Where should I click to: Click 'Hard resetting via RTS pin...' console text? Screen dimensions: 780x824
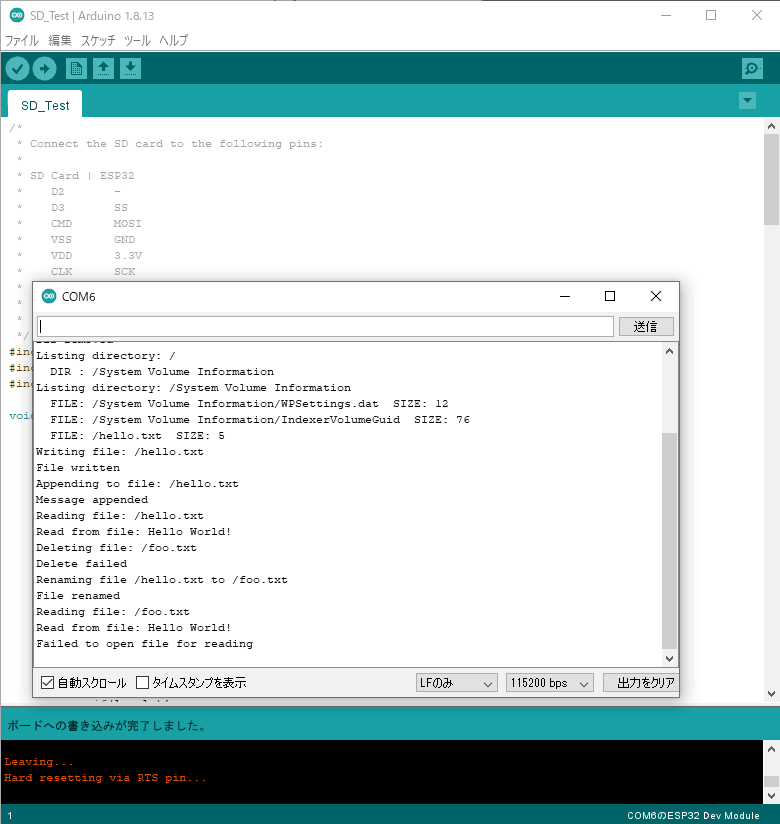click(x=105, y=778)
